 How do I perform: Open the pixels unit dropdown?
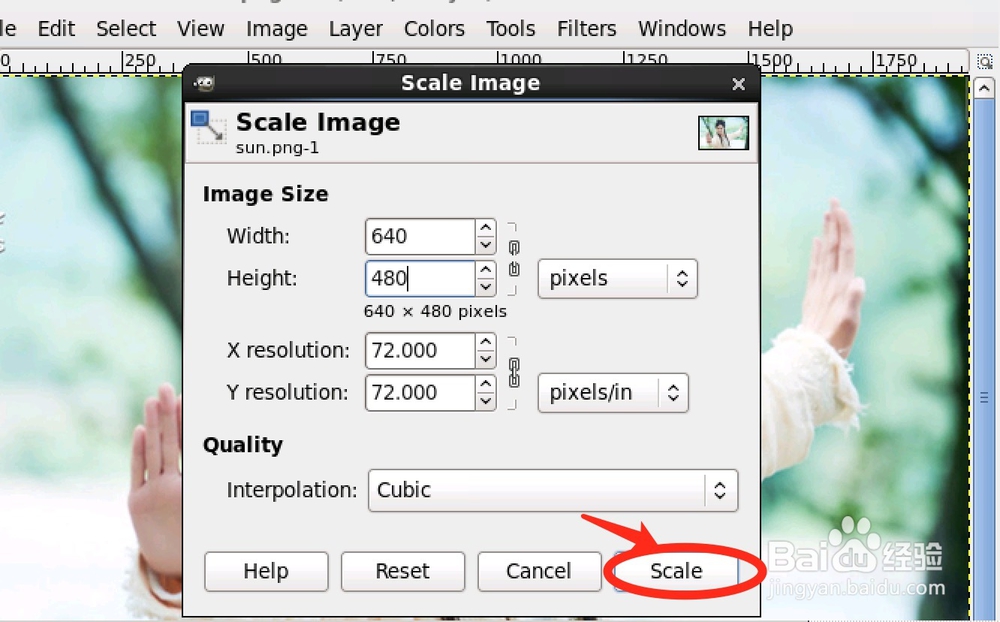(617, 279)
